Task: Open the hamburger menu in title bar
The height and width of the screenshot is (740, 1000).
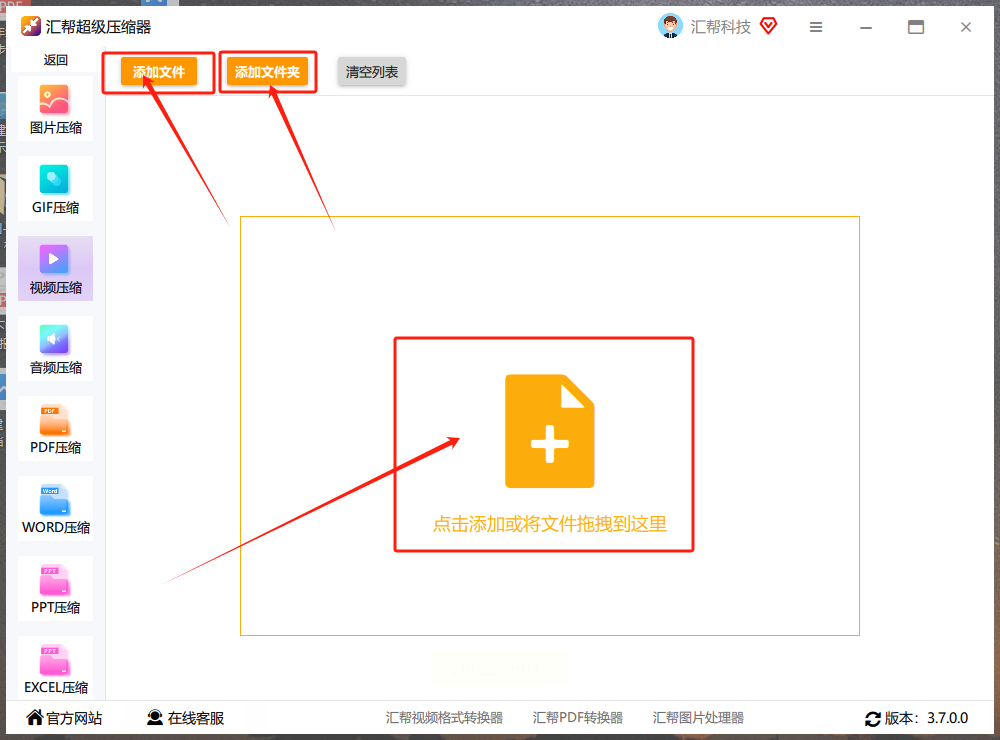Action: pyautogui.click(x=816, y=27)
